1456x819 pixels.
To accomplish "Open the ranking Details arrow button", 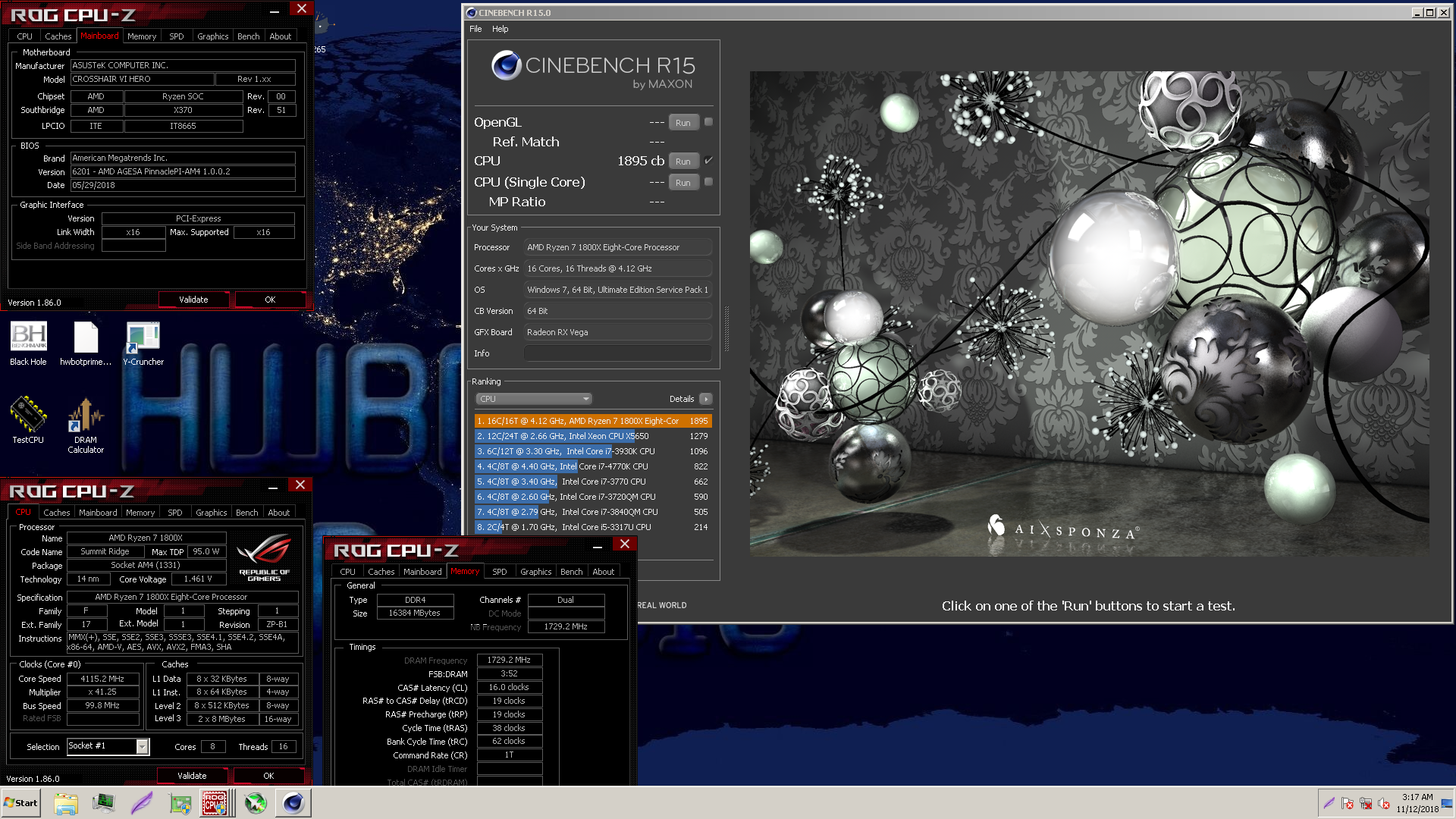I will pos(705,399).
